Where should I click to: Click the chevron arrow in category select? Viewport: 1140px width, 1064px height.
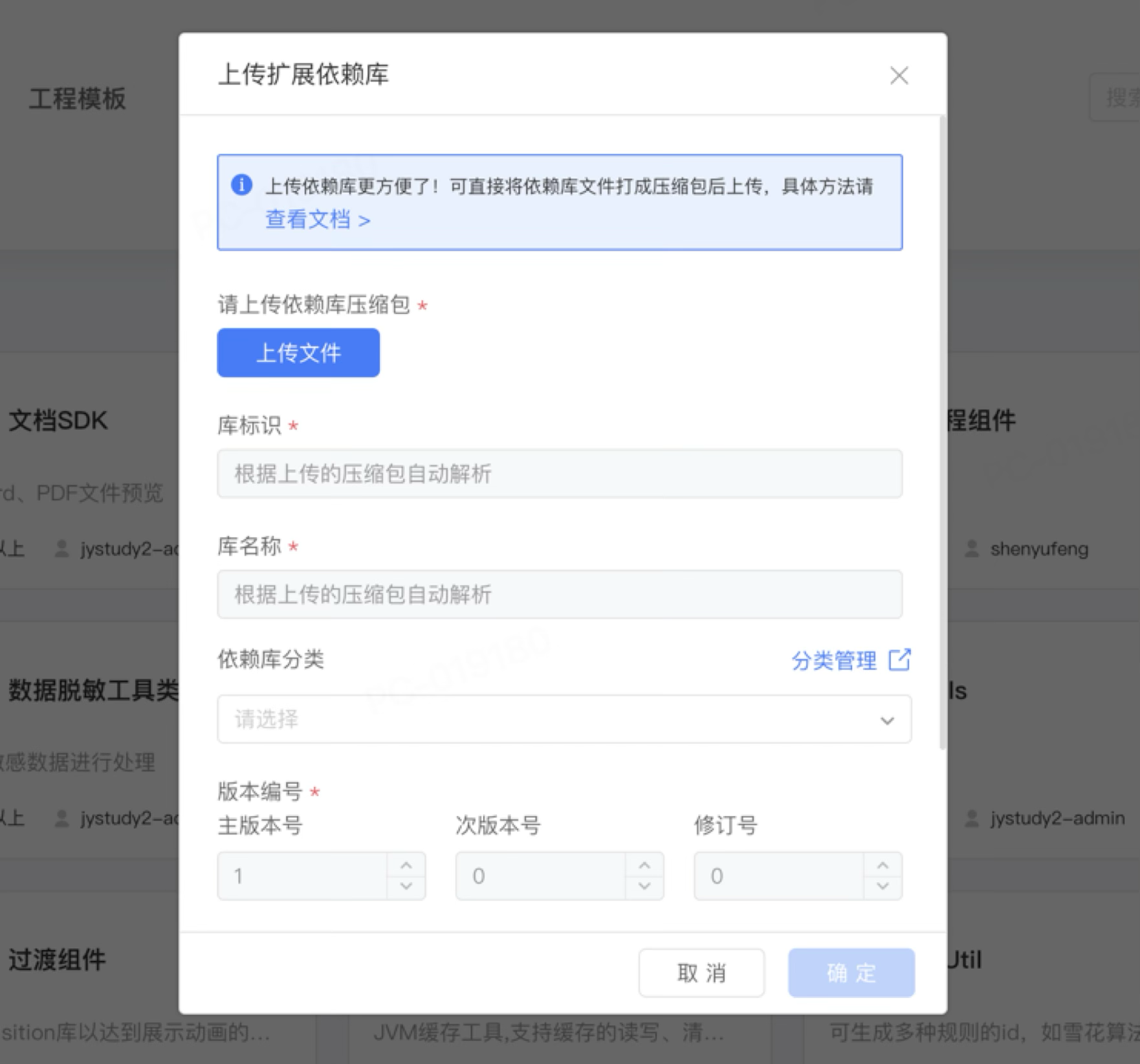(887, 720)
